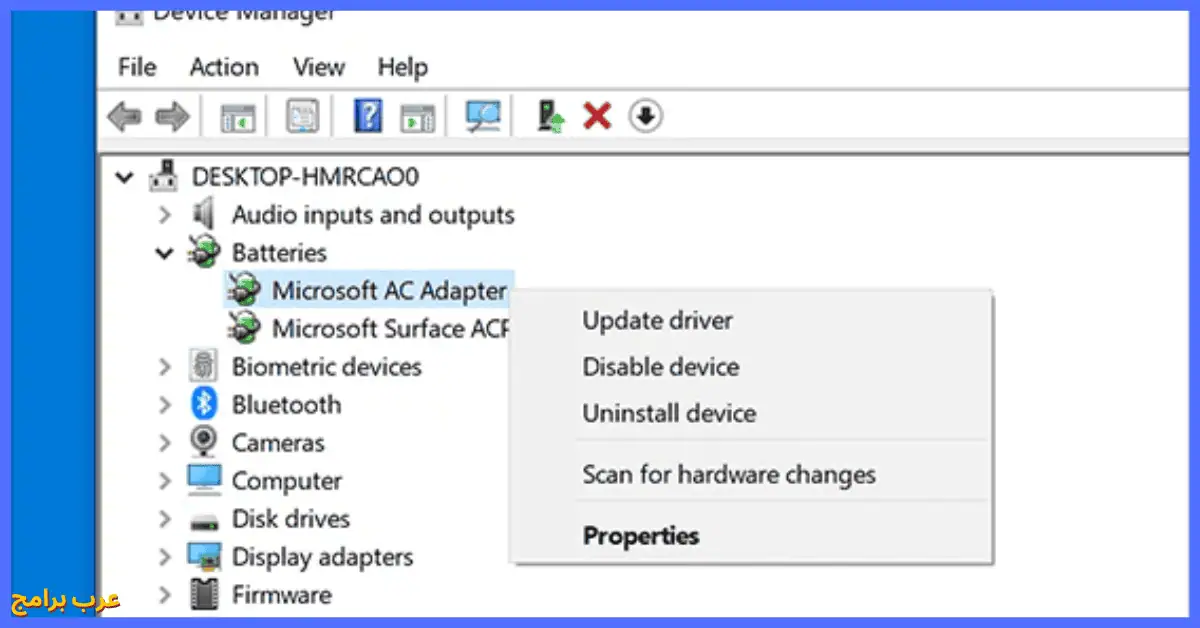Expand the Display adapters node
The image size is (1200, 628).
coord(165,557)
